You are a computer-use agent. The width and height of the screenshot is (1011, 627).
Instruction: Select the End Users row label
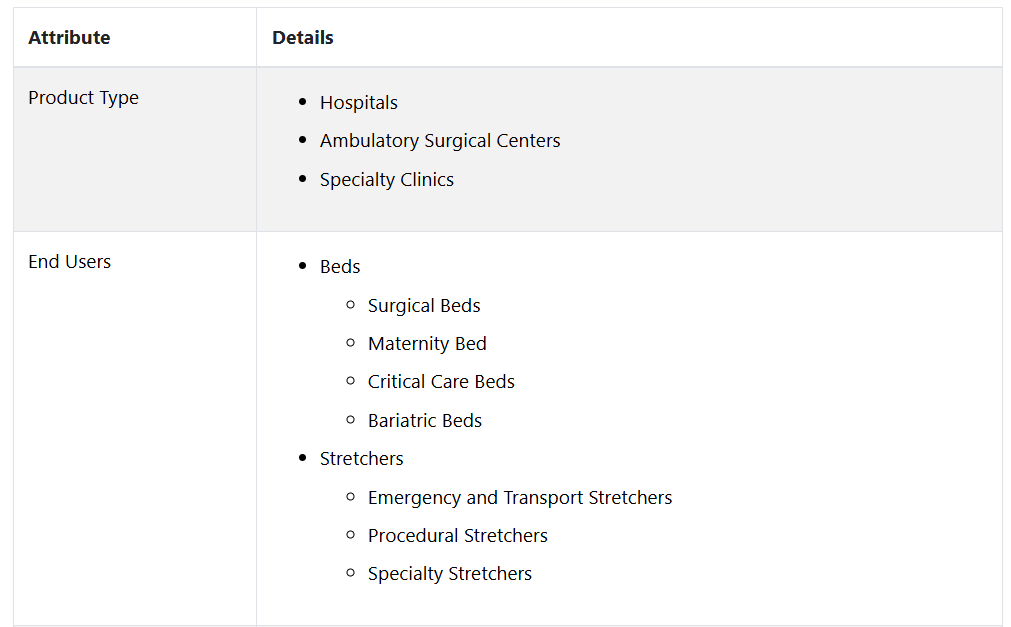(69, 262)
